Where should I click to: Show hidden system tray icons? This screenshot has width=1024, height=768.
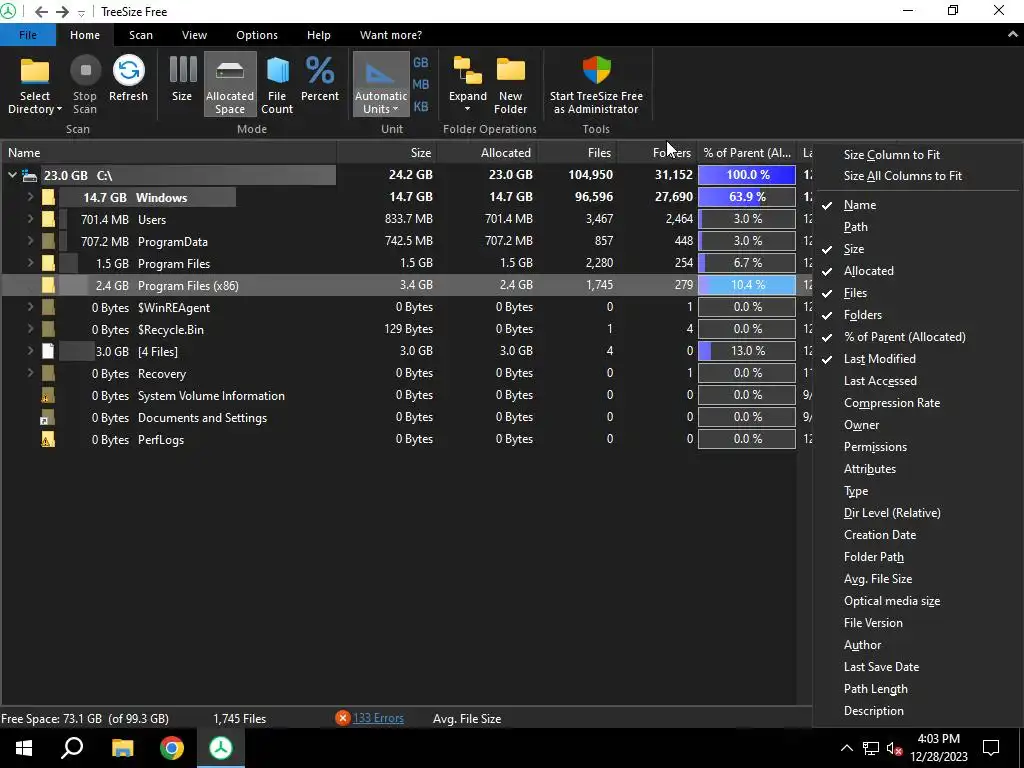[x=846, y=748]
